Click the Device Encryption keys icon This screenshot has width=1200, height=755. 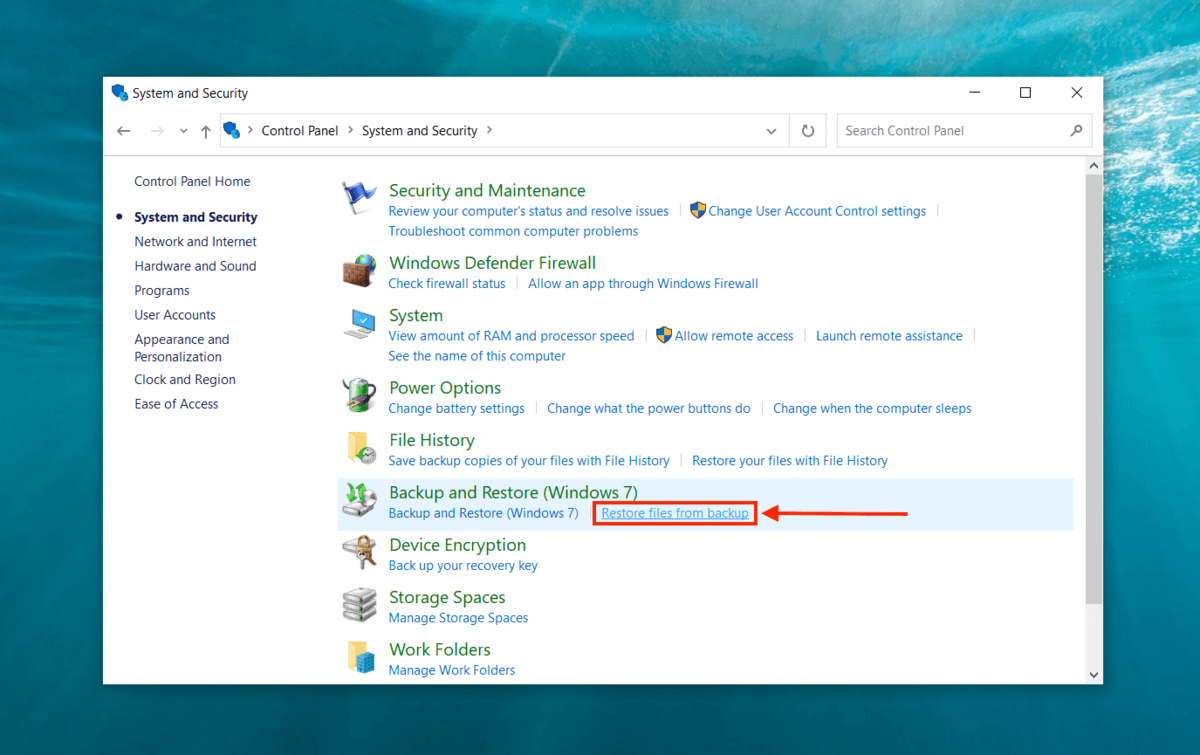click(x=359, y=552)
